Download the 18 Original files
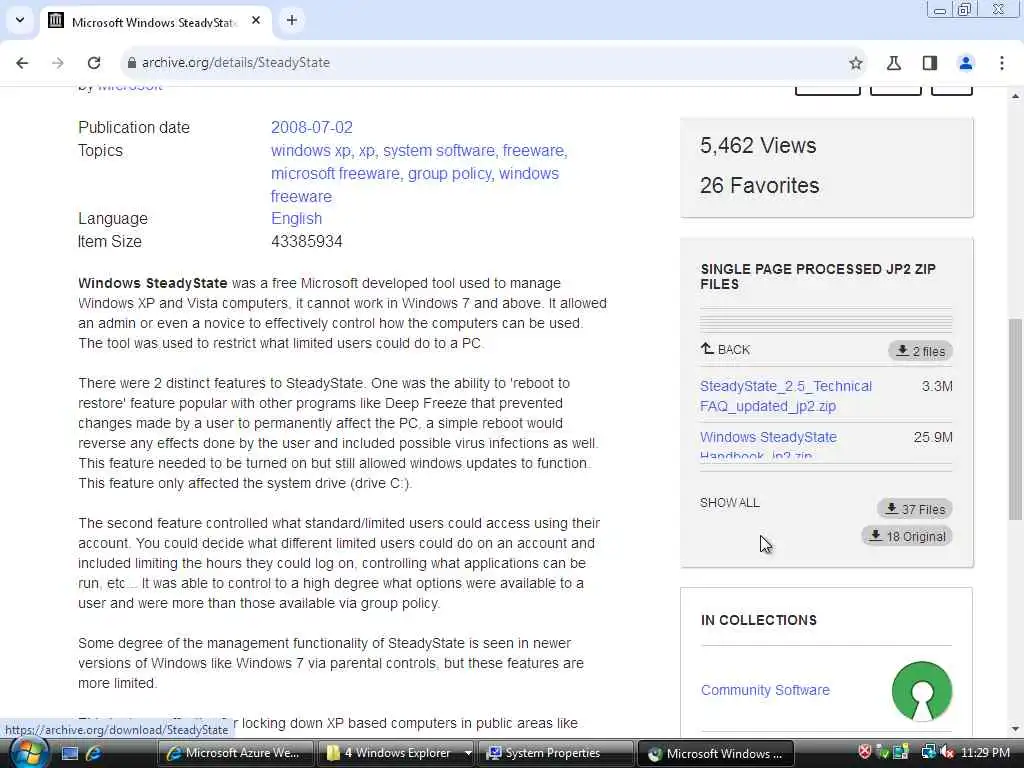1024x768 pixels. 906,536
